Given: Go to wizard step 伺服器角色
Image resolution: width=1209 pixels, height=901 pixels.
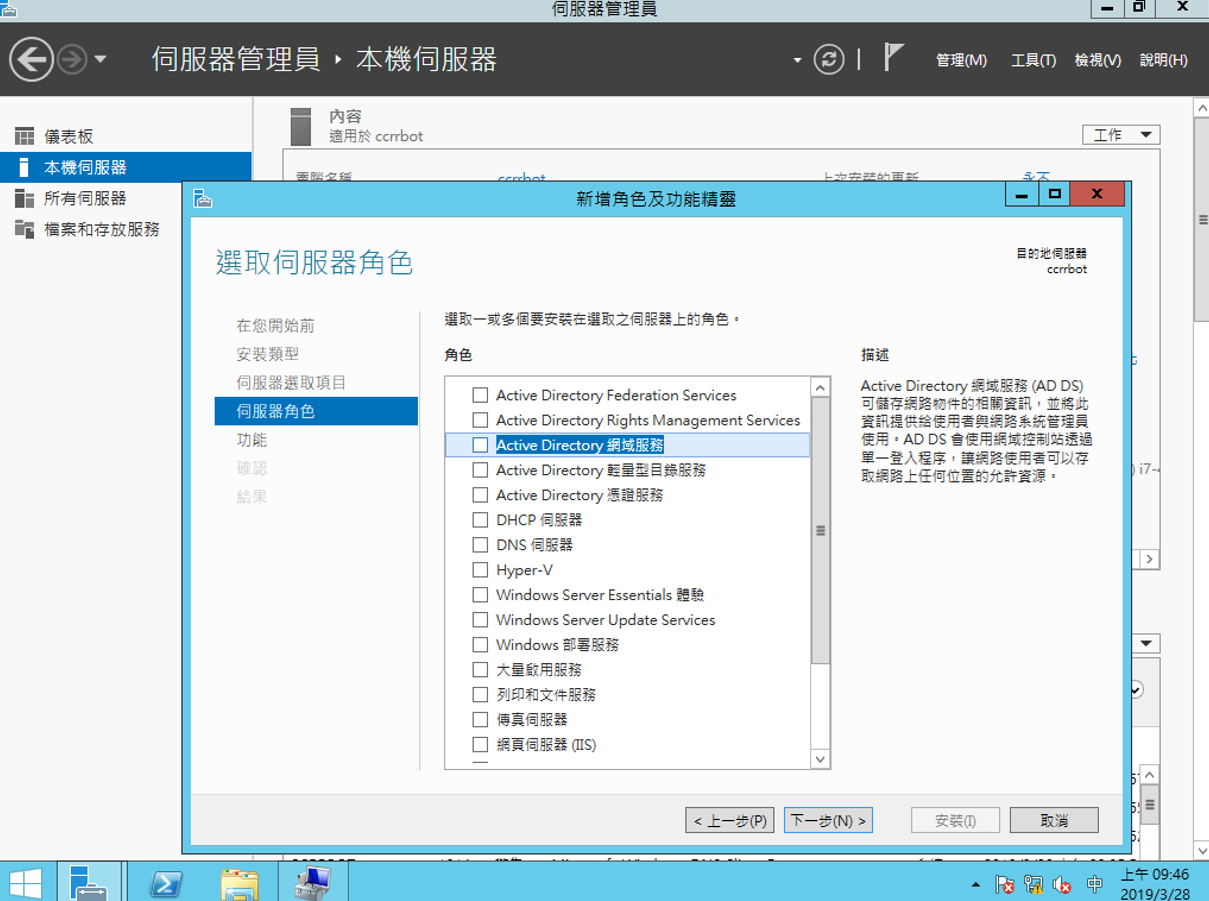Looking at the screenshot, I should (x=316, y=411).
